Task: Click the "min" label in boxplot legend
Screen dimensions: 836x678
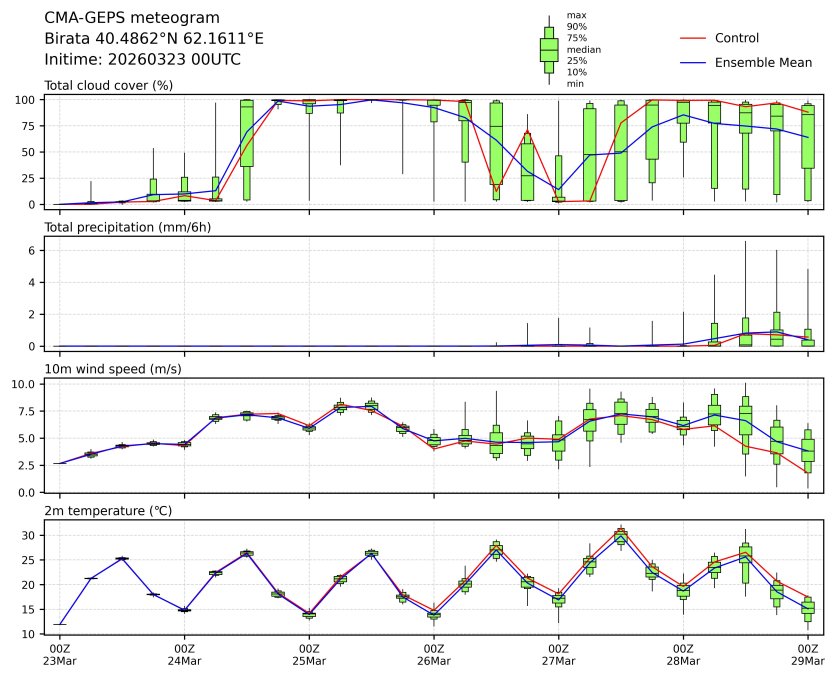Action: point(575,84)
